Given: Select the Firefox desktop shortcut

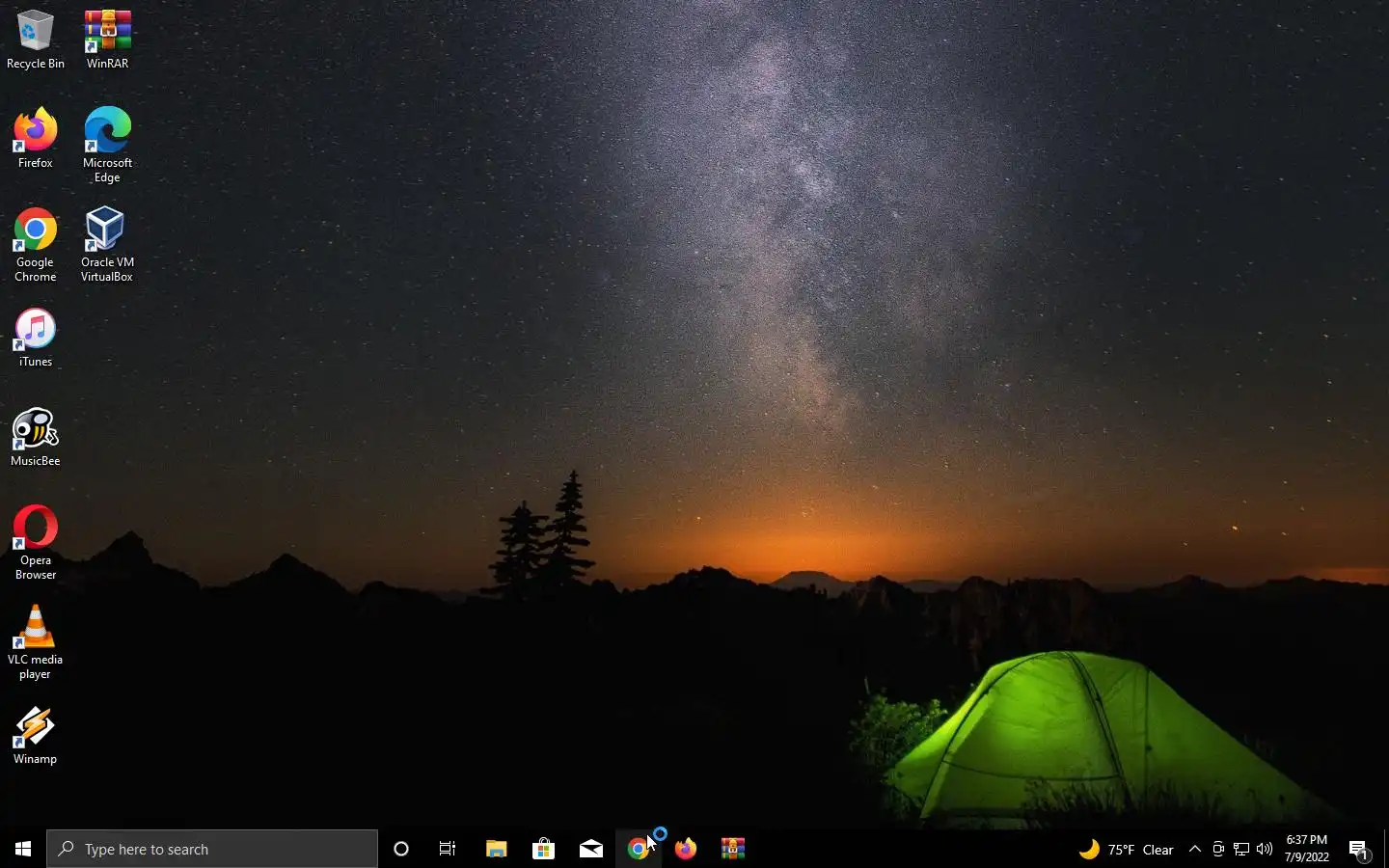Looking at the screenshot, I should 36,139.
